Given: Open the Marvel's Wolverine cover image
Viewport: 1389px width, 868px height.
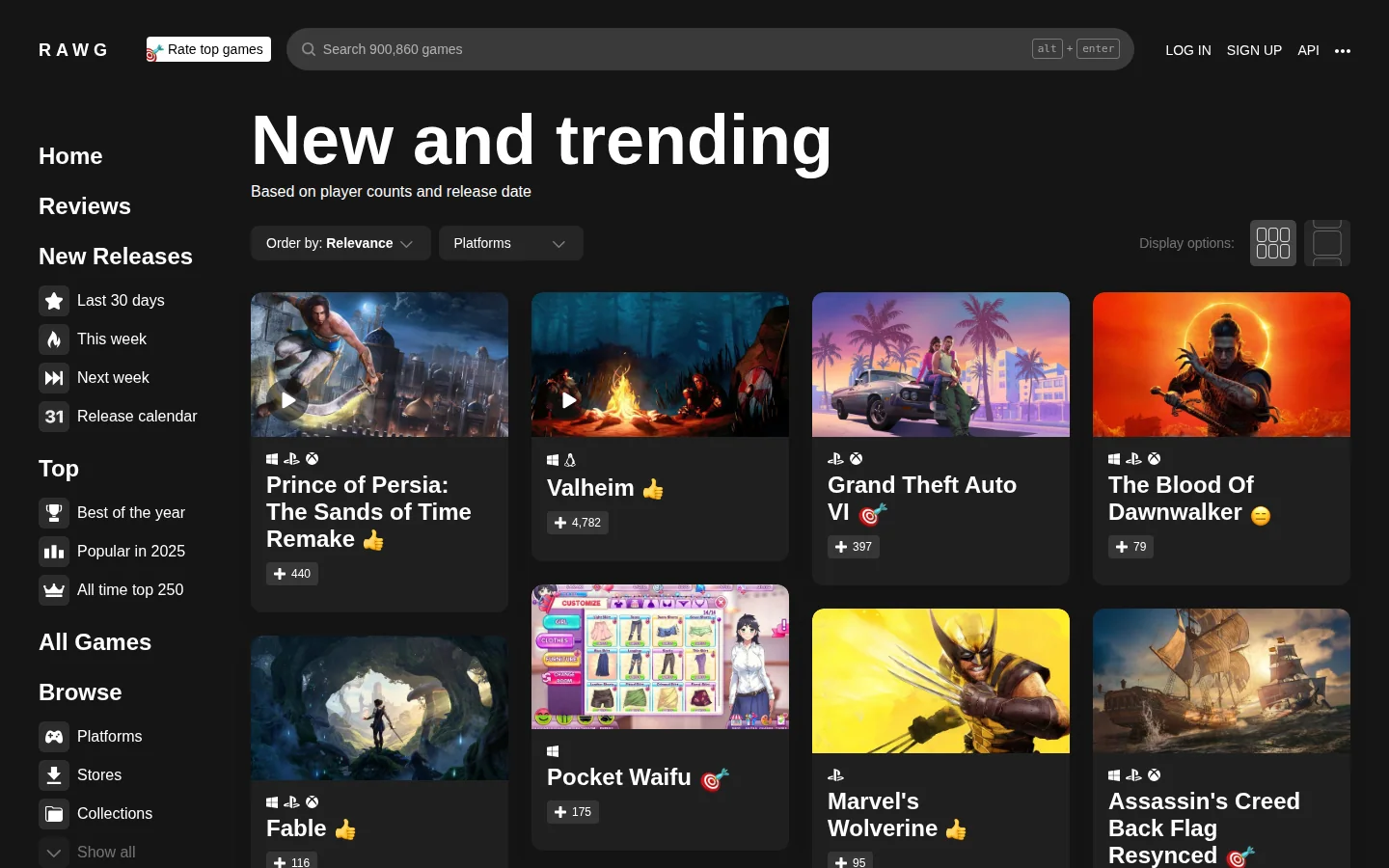Looking at the screenshot, I should (x=940, y=681).
